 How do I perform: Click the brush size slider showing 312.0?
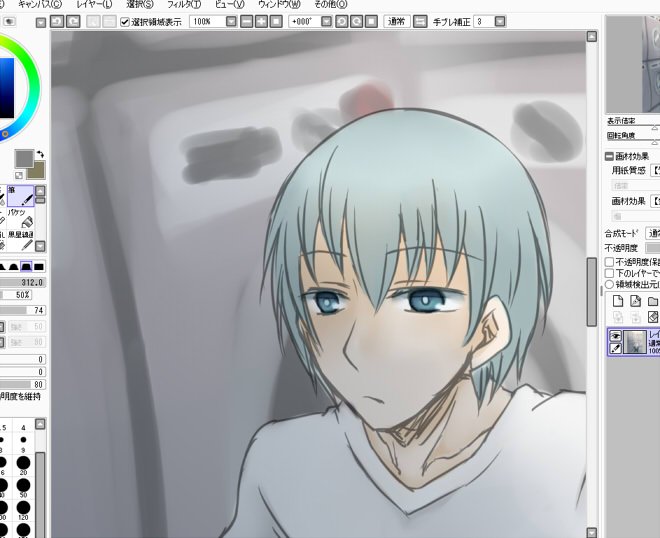tap(22, 282)
